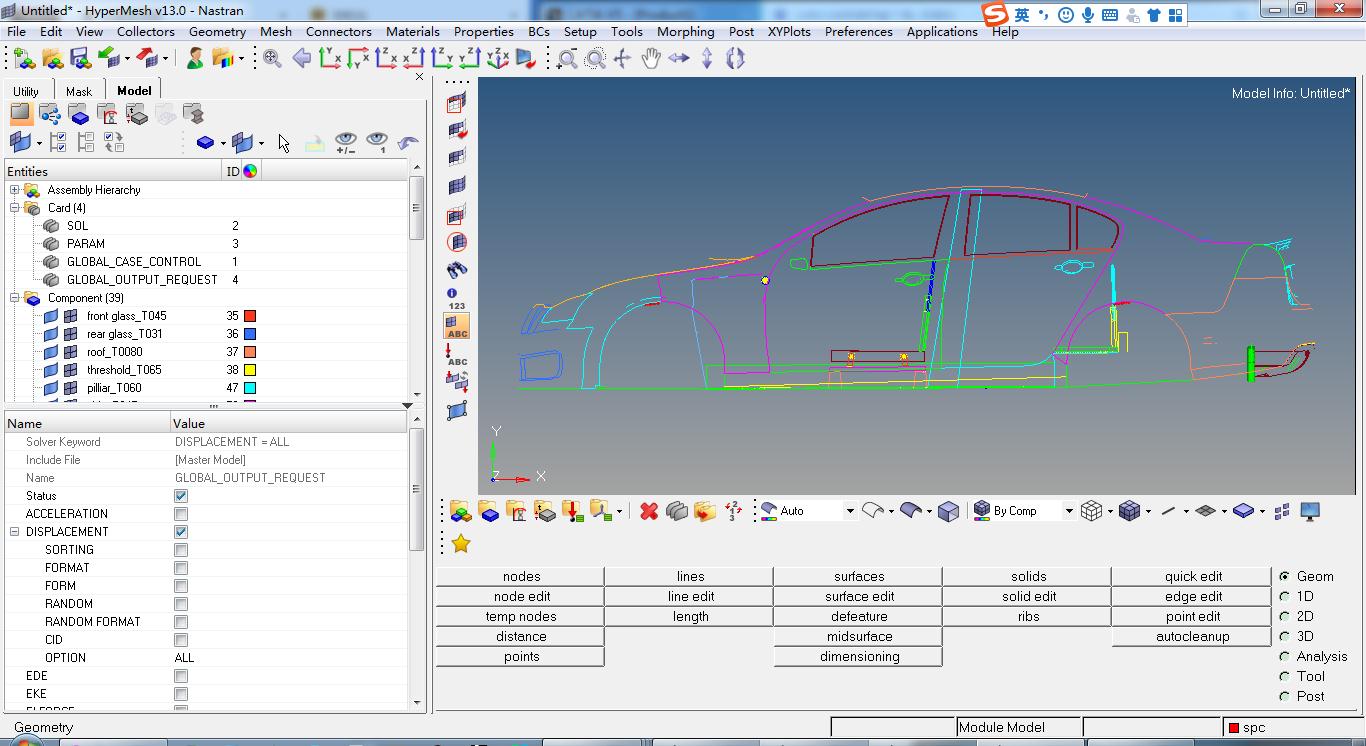The height and width of the screenshot is (746, 1366).
Task: Click the Export solver deck red-arrow icon
Action: click(147, 58)
